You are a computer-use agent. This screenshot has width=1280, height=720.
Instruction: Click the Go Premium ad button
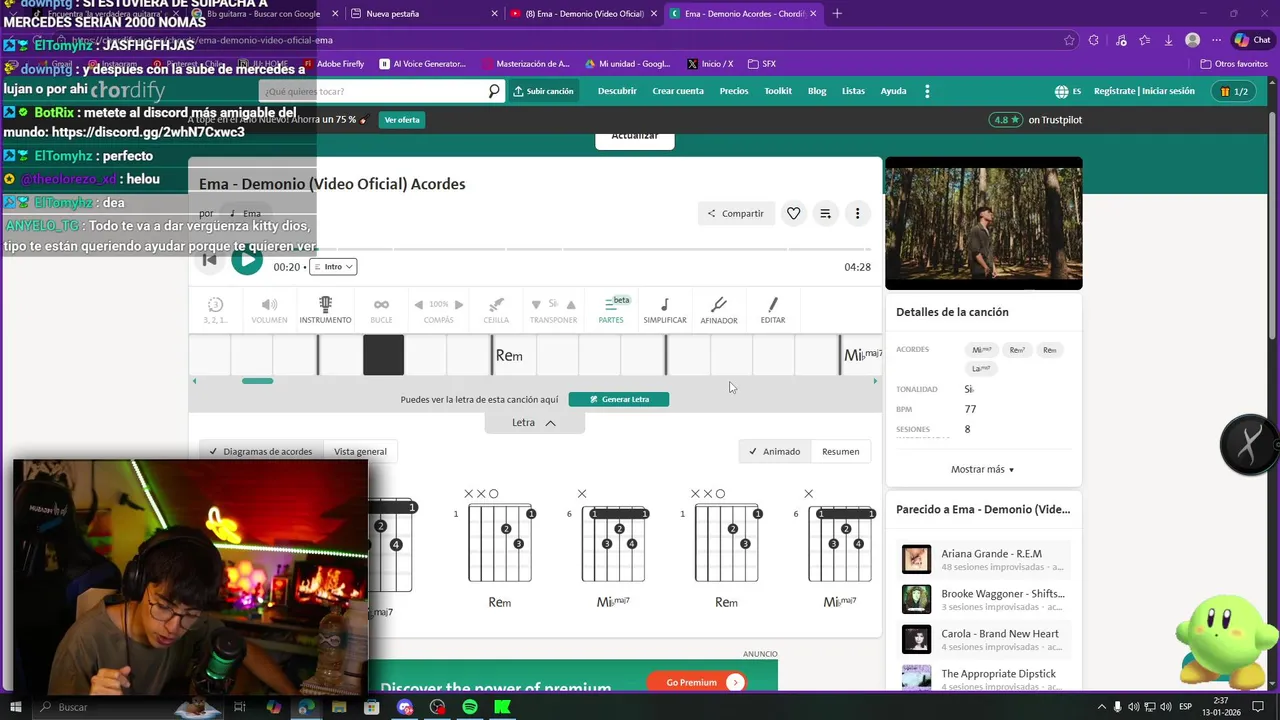tap(698, 682)
